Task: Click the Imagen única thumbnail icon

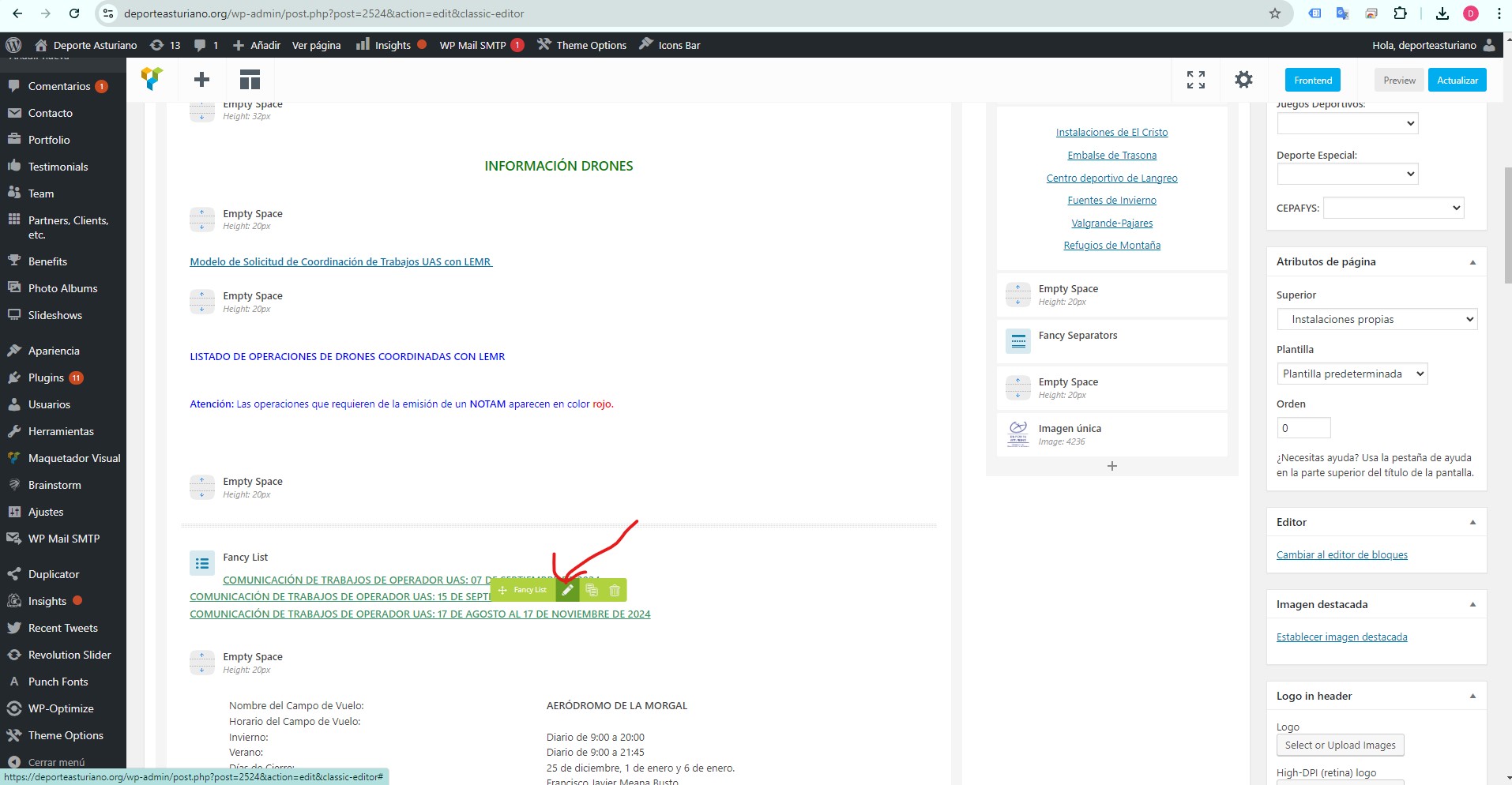Action: (1018, 434)
